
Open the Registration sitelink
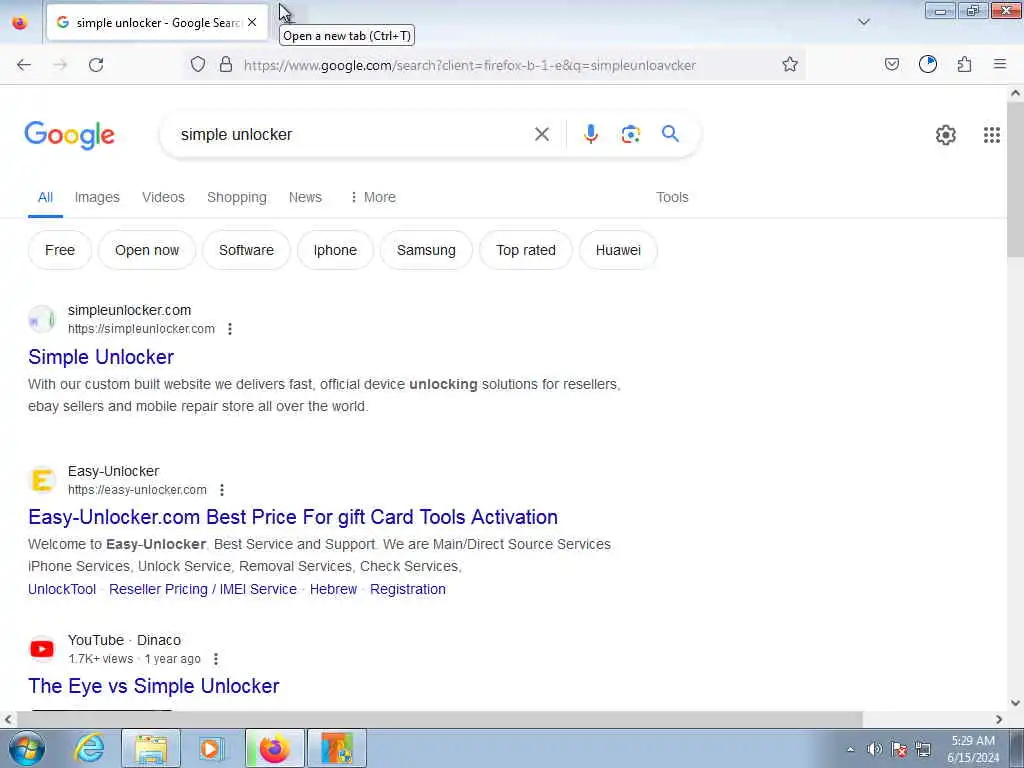408,589
